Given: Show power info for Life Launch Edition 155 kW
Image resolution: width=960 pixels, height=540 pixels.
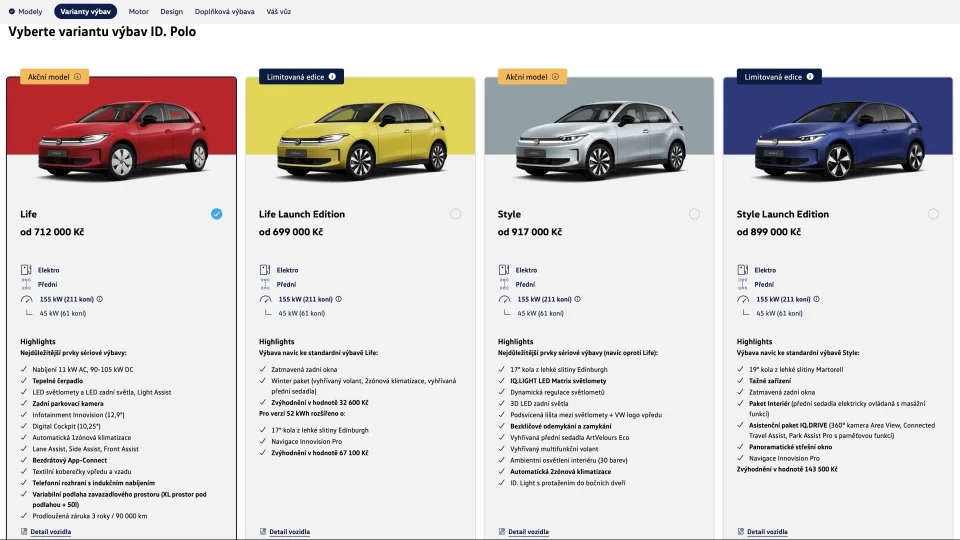Looking at the screenshot, I should [x=339, y=299].
